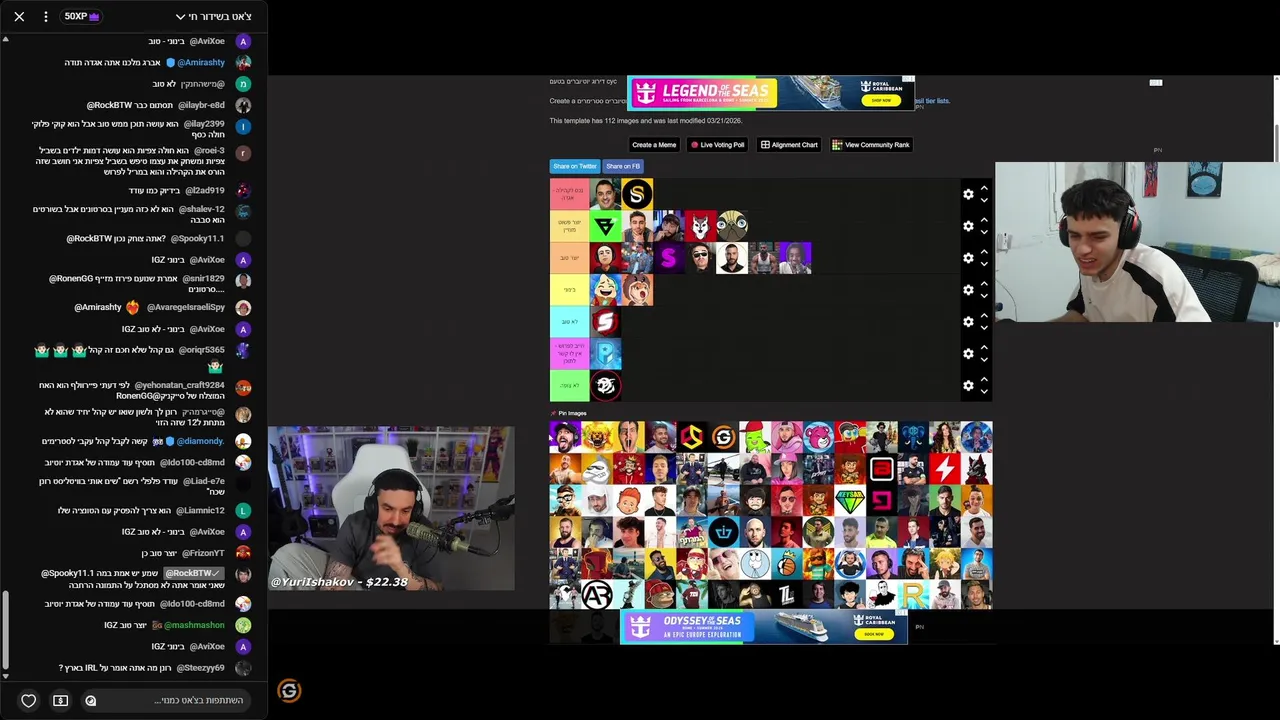The height and width of the screenshot is (720, 1280).
Task: Move the cyan tier row up
Action: pyautogui.click(x=984, y=315)
